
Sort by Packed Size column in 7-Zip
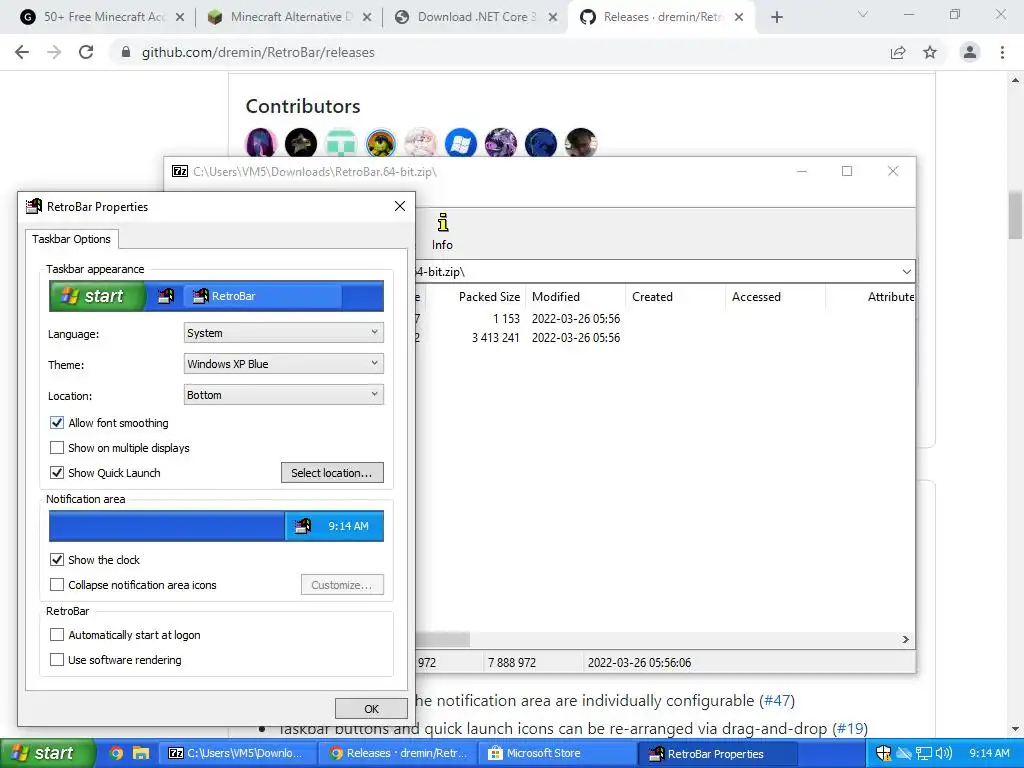click(489, 296)
